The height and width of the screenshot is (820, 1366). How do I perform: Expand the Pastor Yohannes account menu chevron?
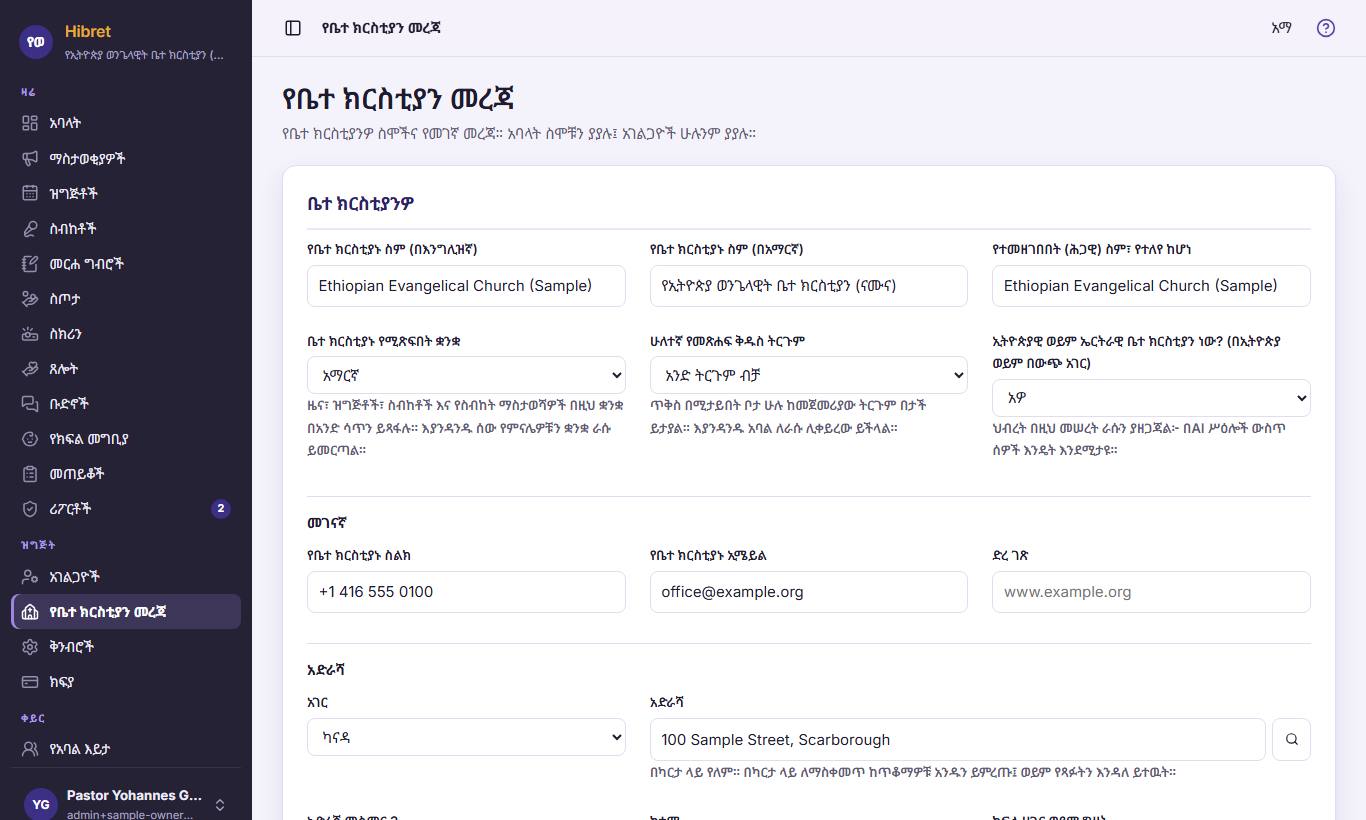click(x=220, y=805)
